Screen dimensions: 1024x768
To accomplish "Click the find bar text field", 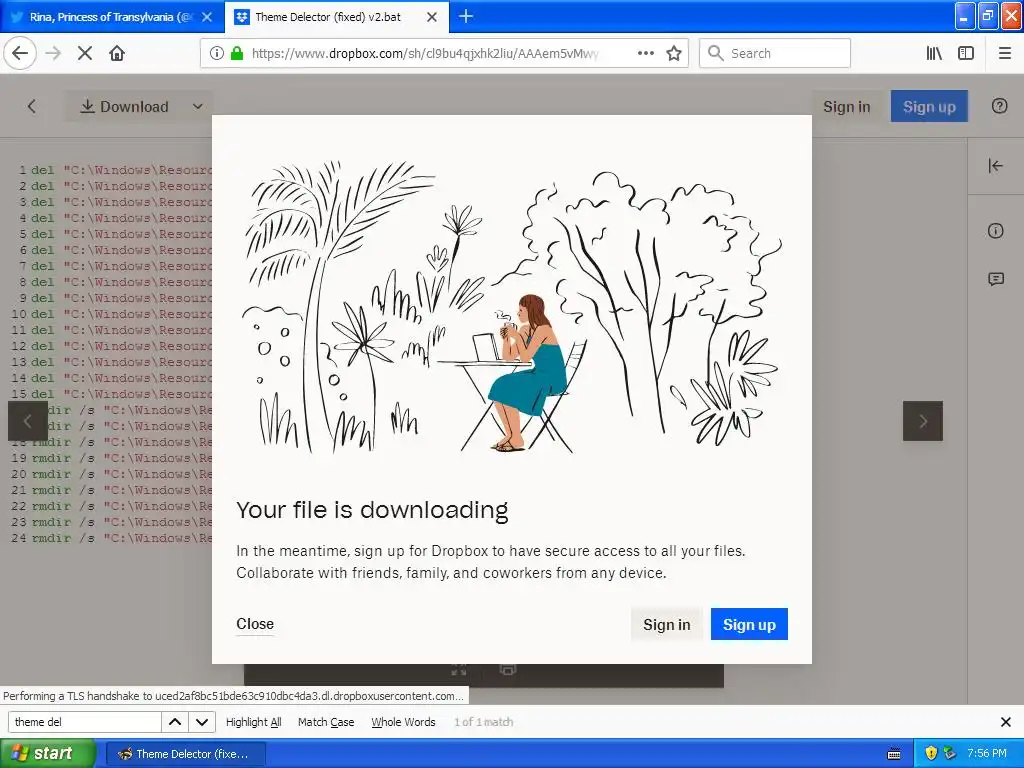I will click(84, 722).
